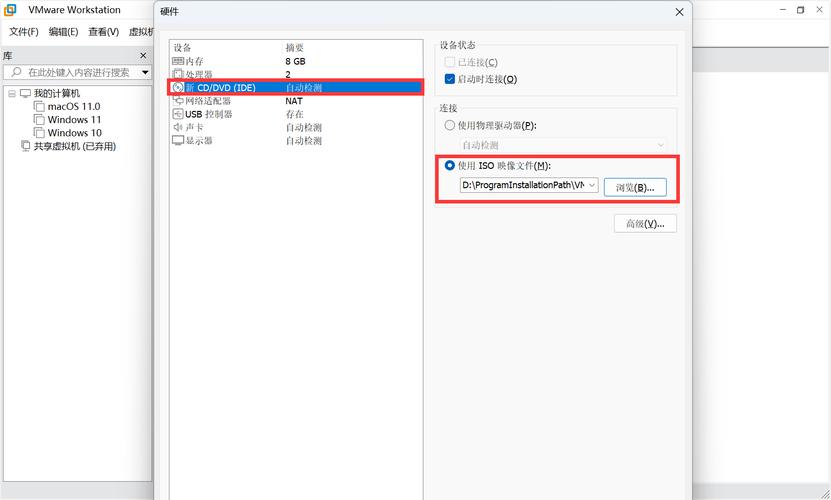831x500 pixels.
Task: Open the 文件(F) menu
Action: pos(24,32)
